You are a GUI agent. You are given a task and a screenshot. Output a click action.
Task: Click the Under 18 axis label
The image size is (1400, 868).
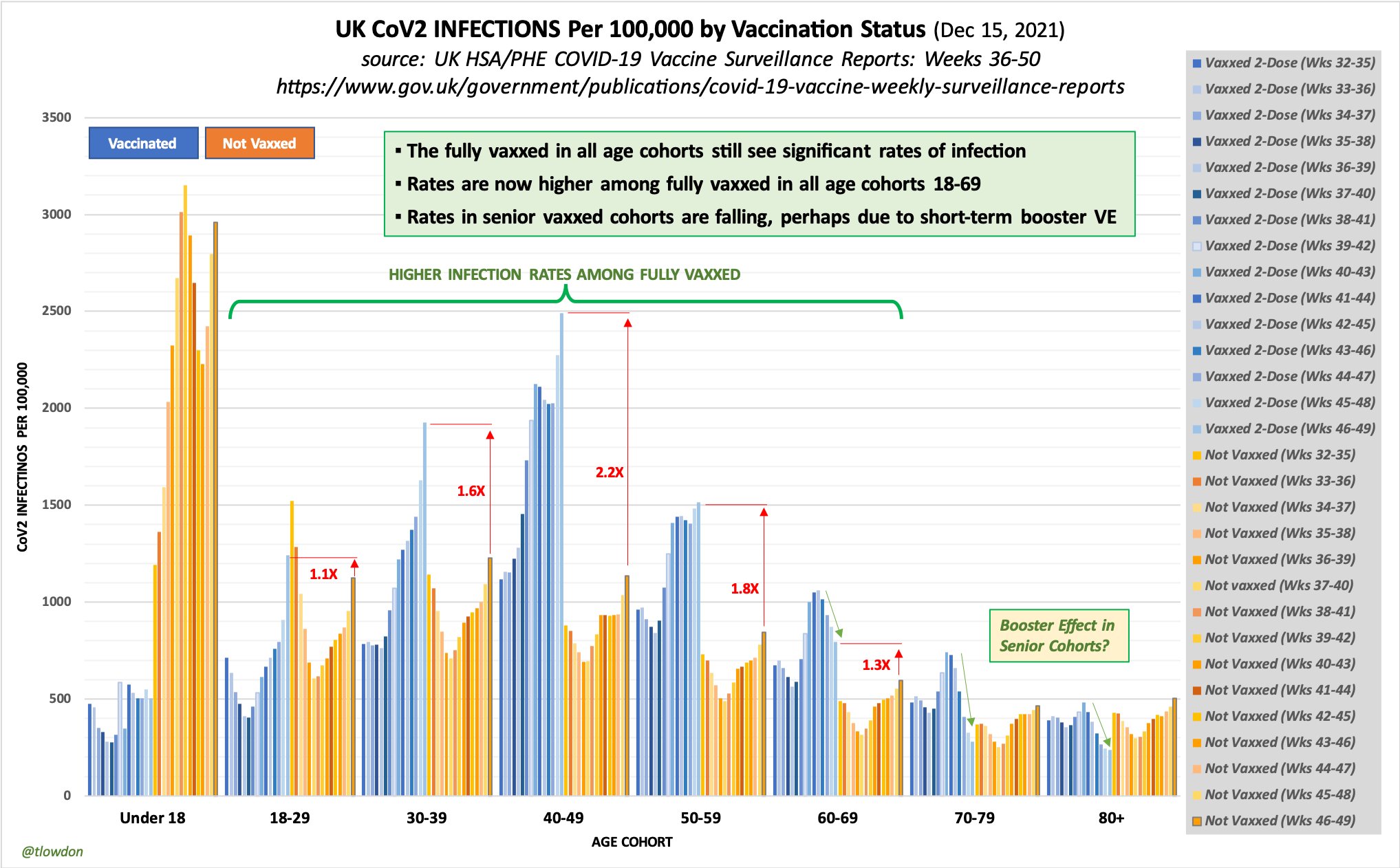coord(152,818)
